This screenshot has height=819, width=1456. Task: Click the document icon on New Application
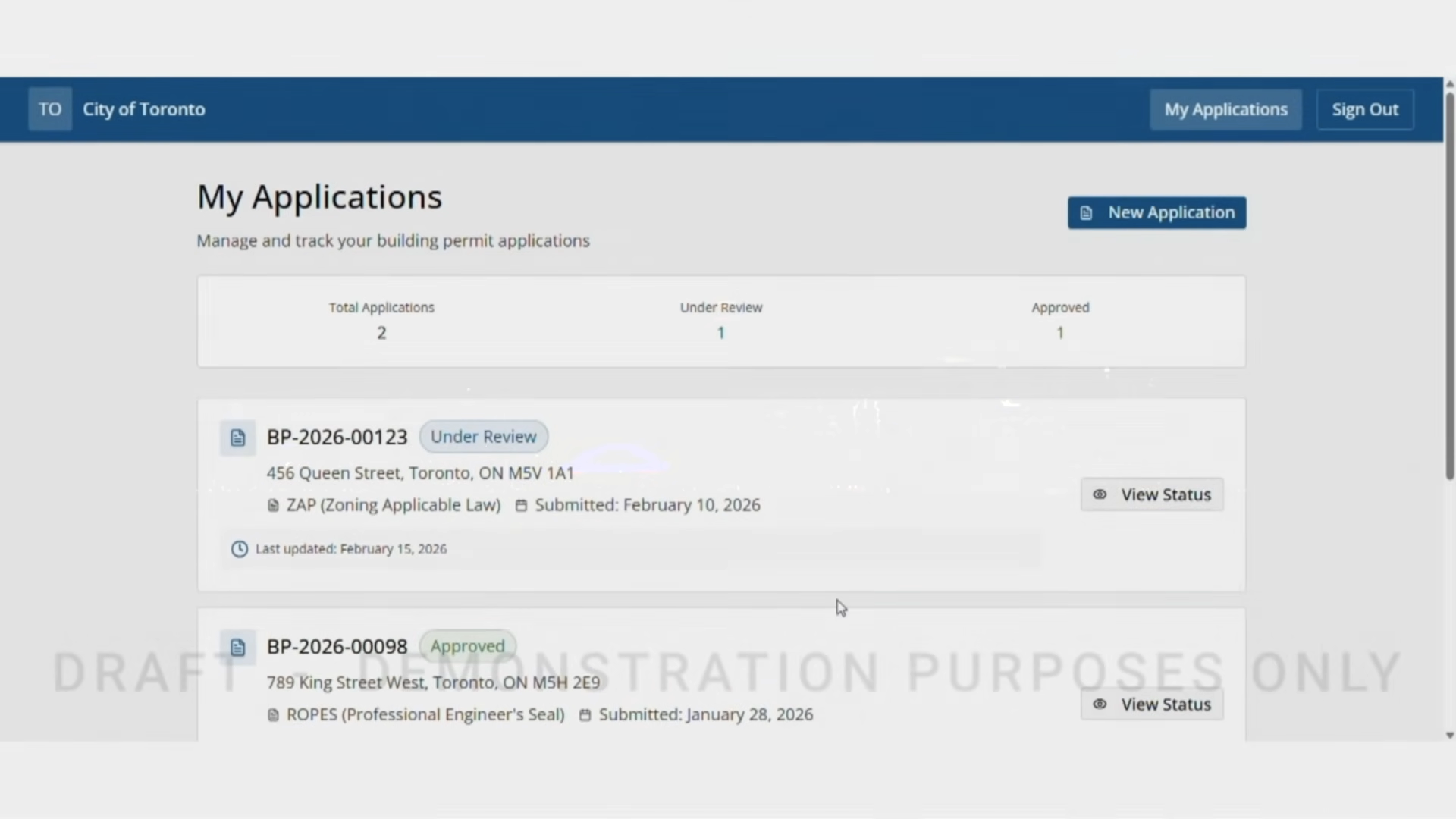(1086, 213)
